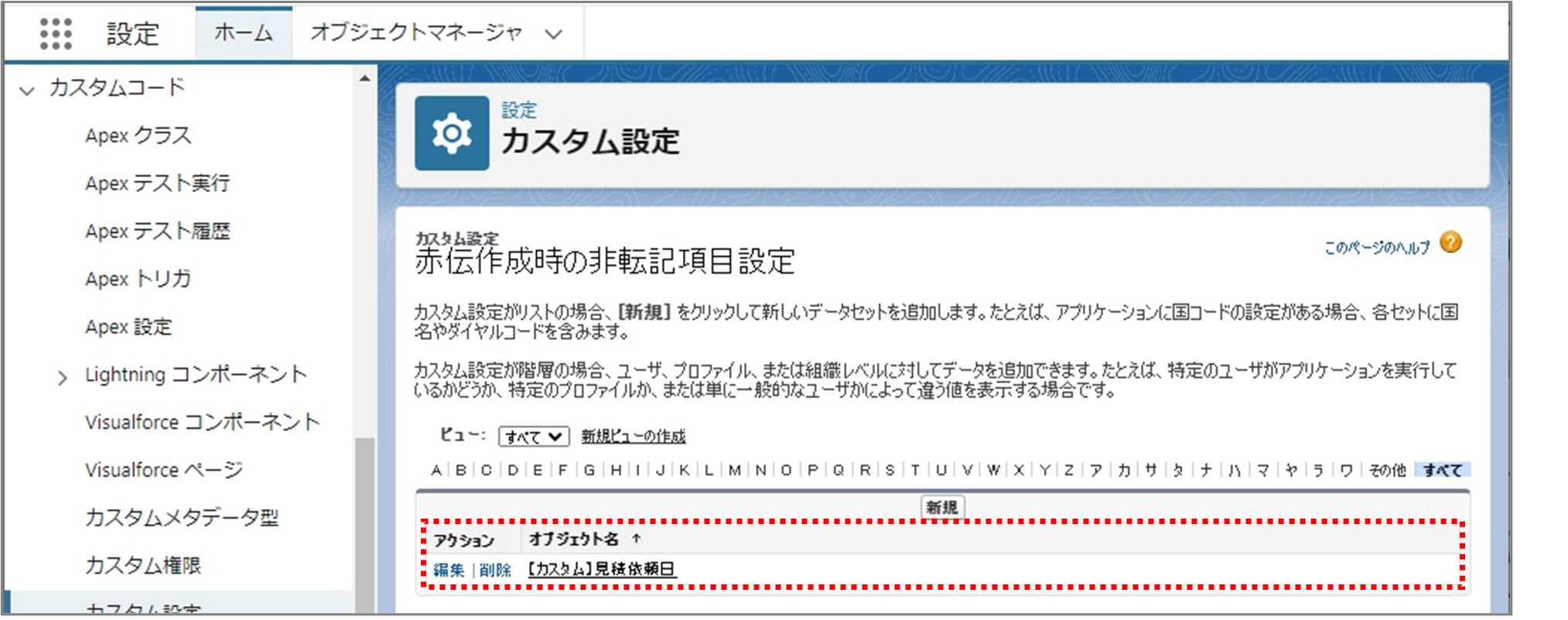The height and width of the screenshot is (620, 1568).
Task: Filter list by letter D
Action: 513,470
